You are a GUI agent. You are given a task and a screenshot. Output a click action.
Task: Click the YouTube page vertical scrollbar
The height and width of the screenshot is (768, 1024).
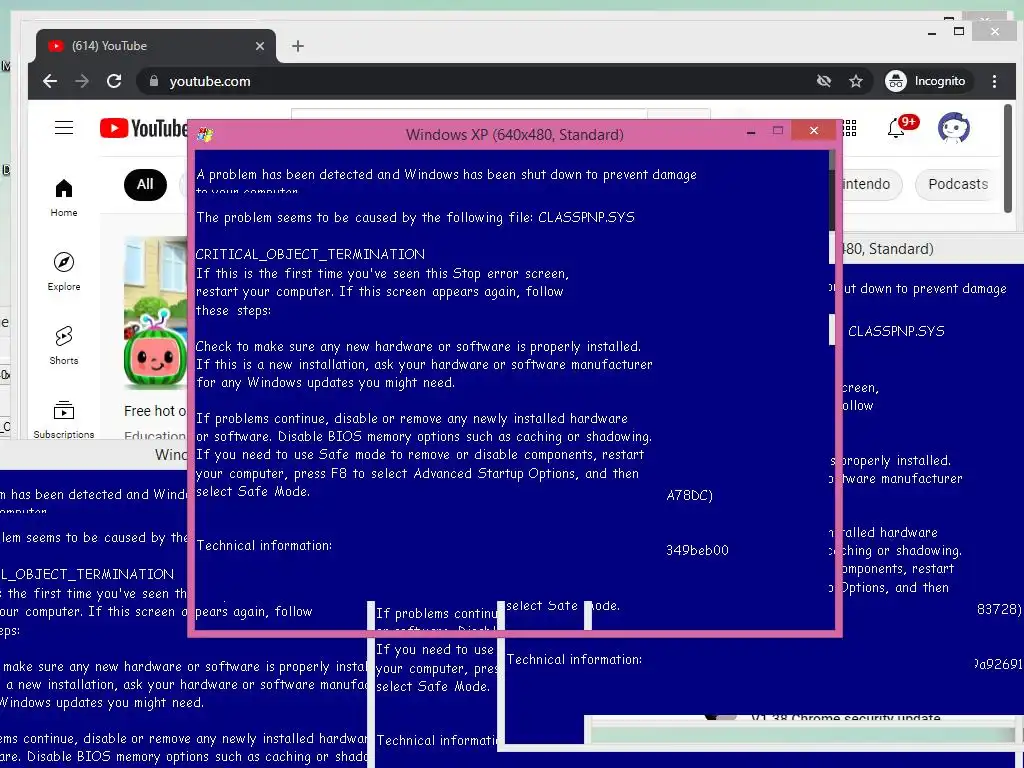(x=1008, y=157)
